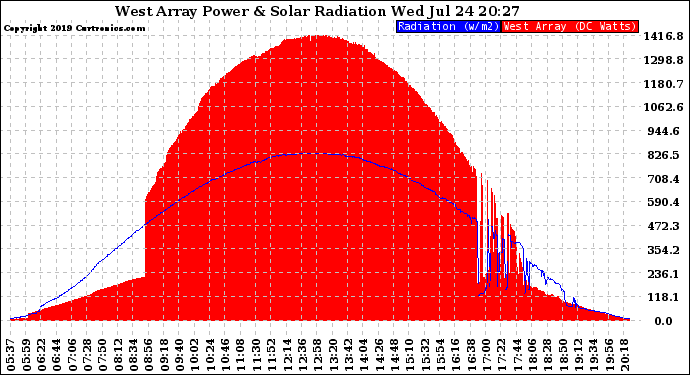Viewport: 690px width, 375px height.
Task: Click the x-axis time label 10:24
Action: pyautogui.click(x=210, y=355)
